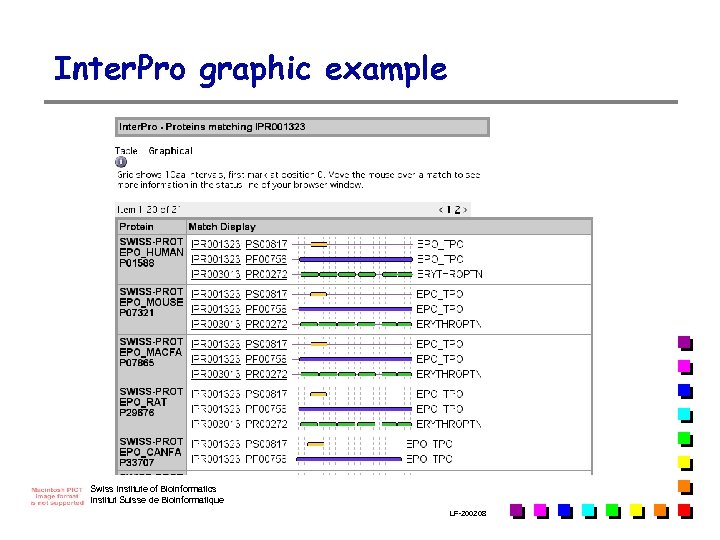Click the 'InterPro - Proteins matching IPR001323' title bar
The image size is (720, 540).
[x=302, y=127]
